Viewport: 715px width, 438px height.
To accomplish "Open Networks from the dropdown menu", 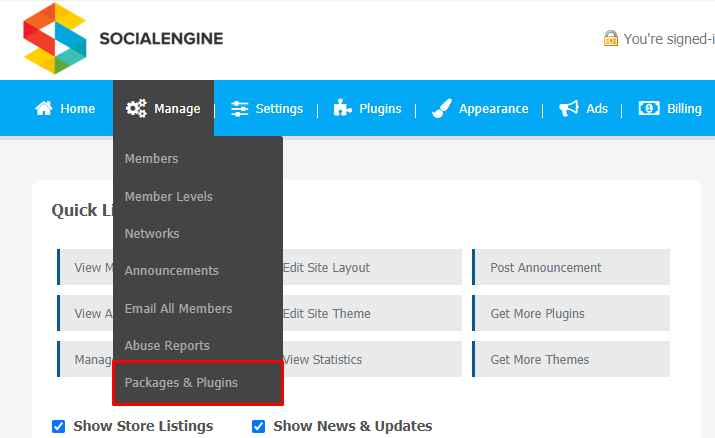I will (152, 234).
